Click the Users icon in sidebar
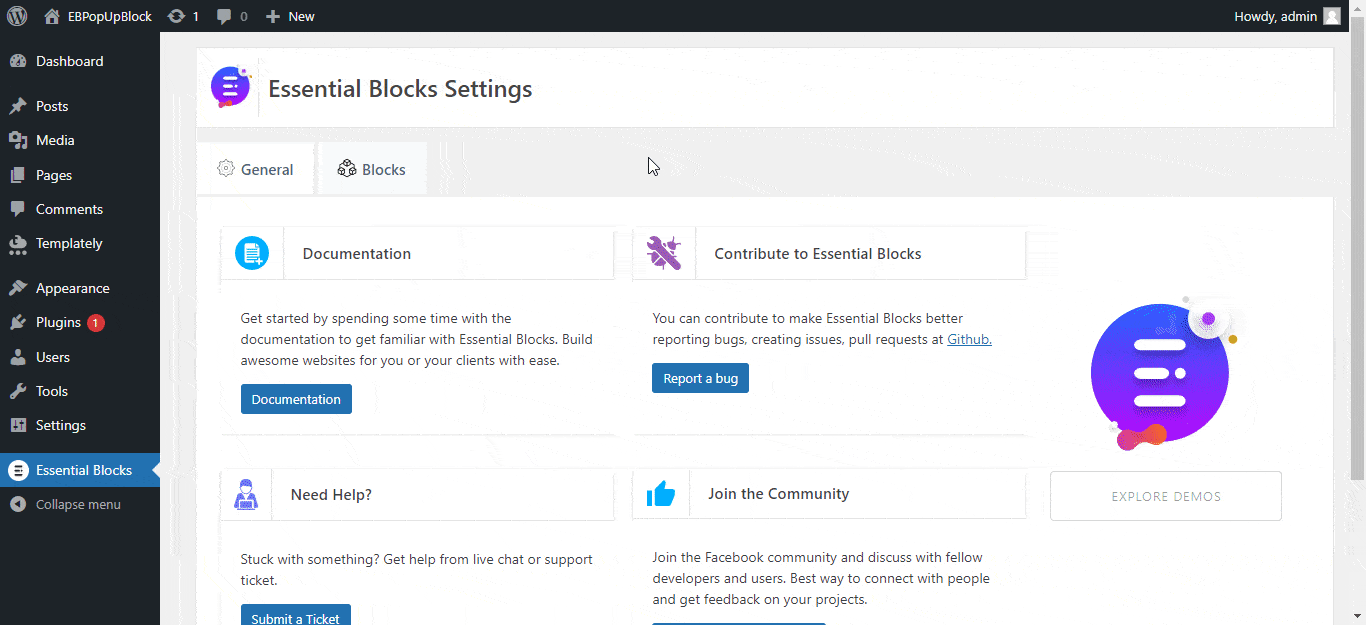This screenshot has width=1366, height=625. (18, 357)
